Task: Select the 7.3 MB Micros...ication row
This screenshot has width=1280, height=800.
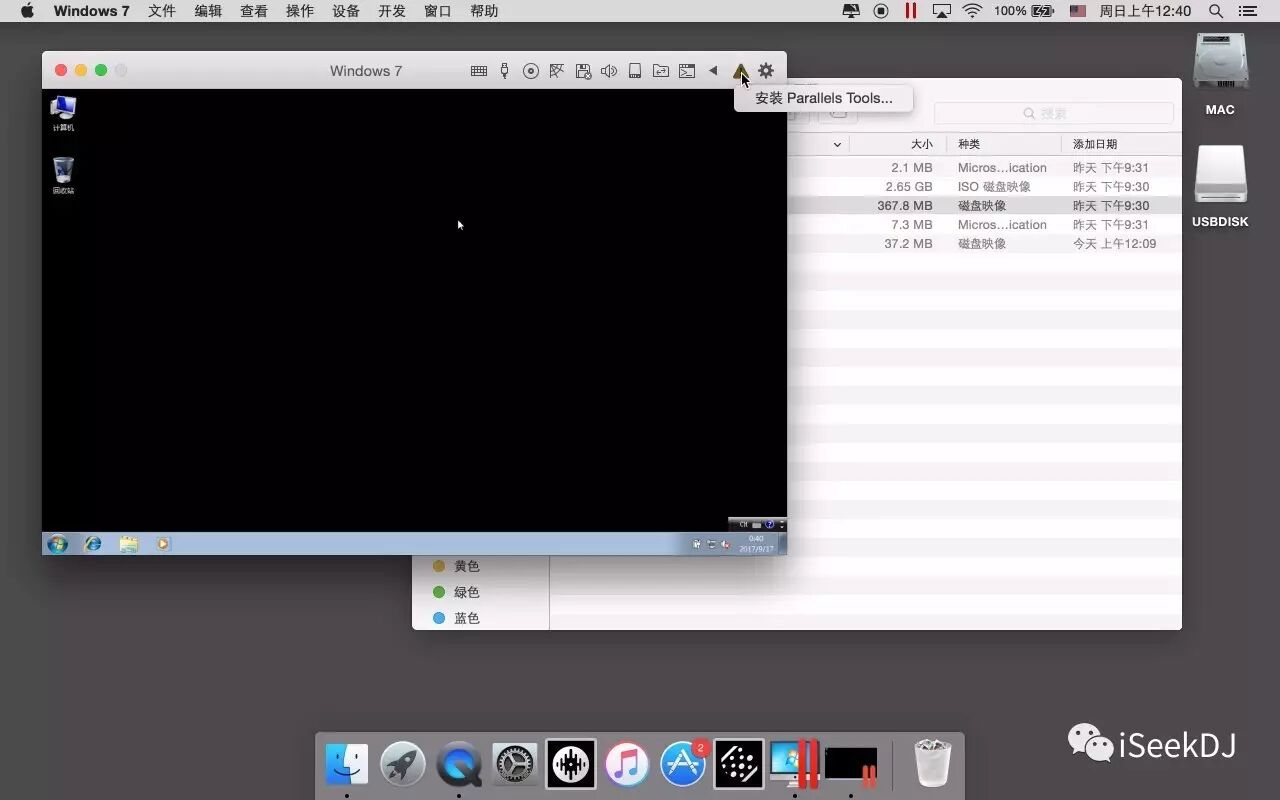Action: pos(984,225)
